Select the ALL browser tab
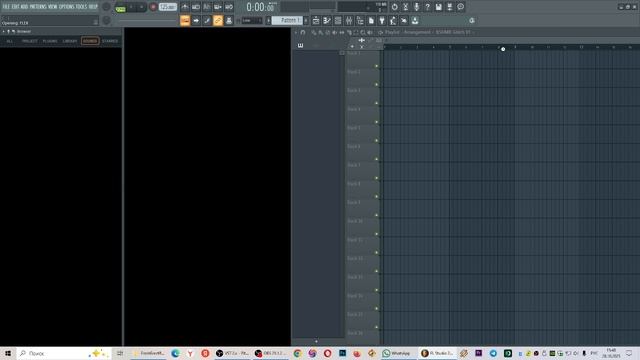The image size is (640, 360). 9,41
